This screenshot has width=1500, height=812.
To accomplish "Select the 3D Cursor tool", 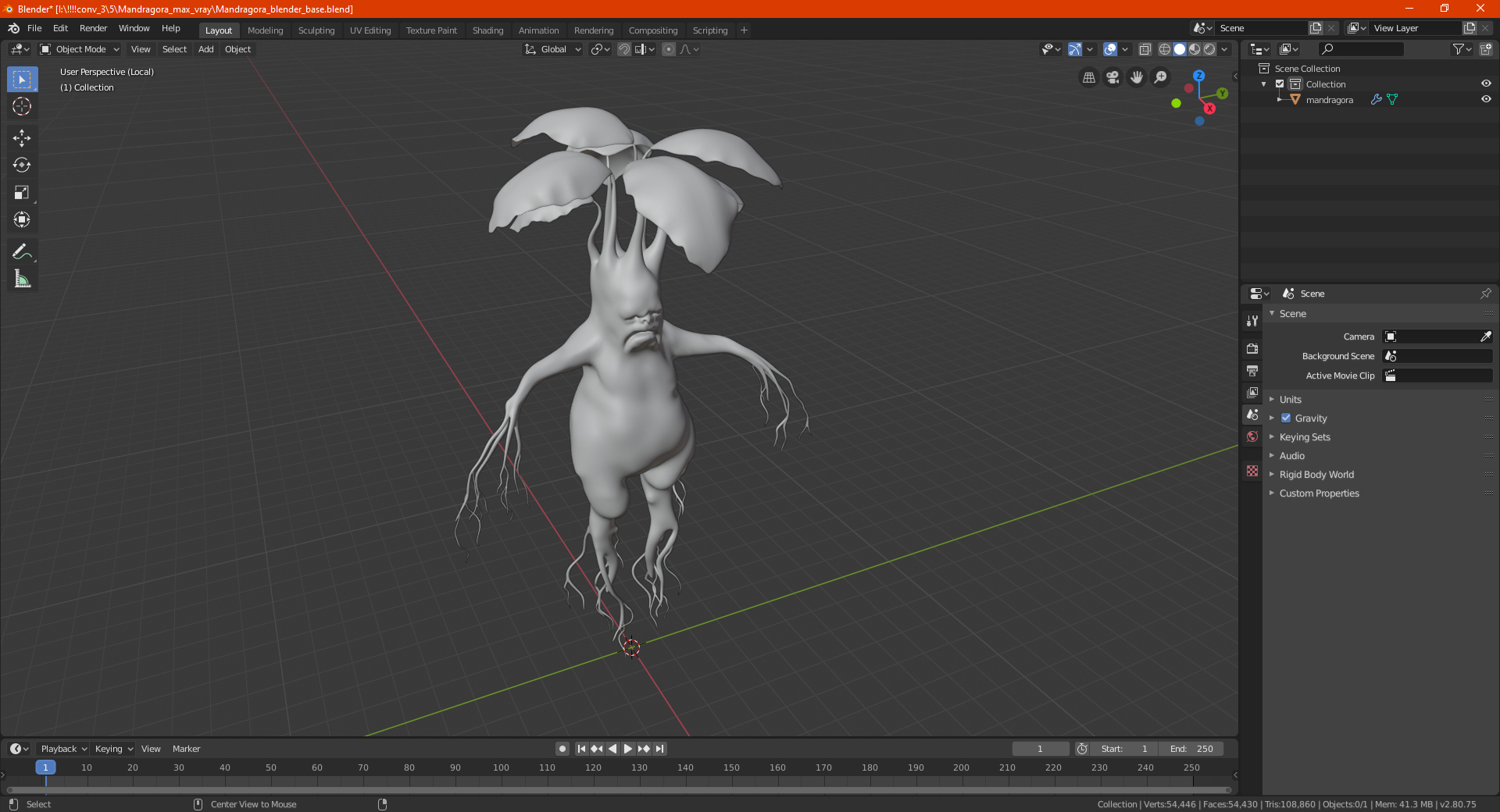I will [22, 106].
